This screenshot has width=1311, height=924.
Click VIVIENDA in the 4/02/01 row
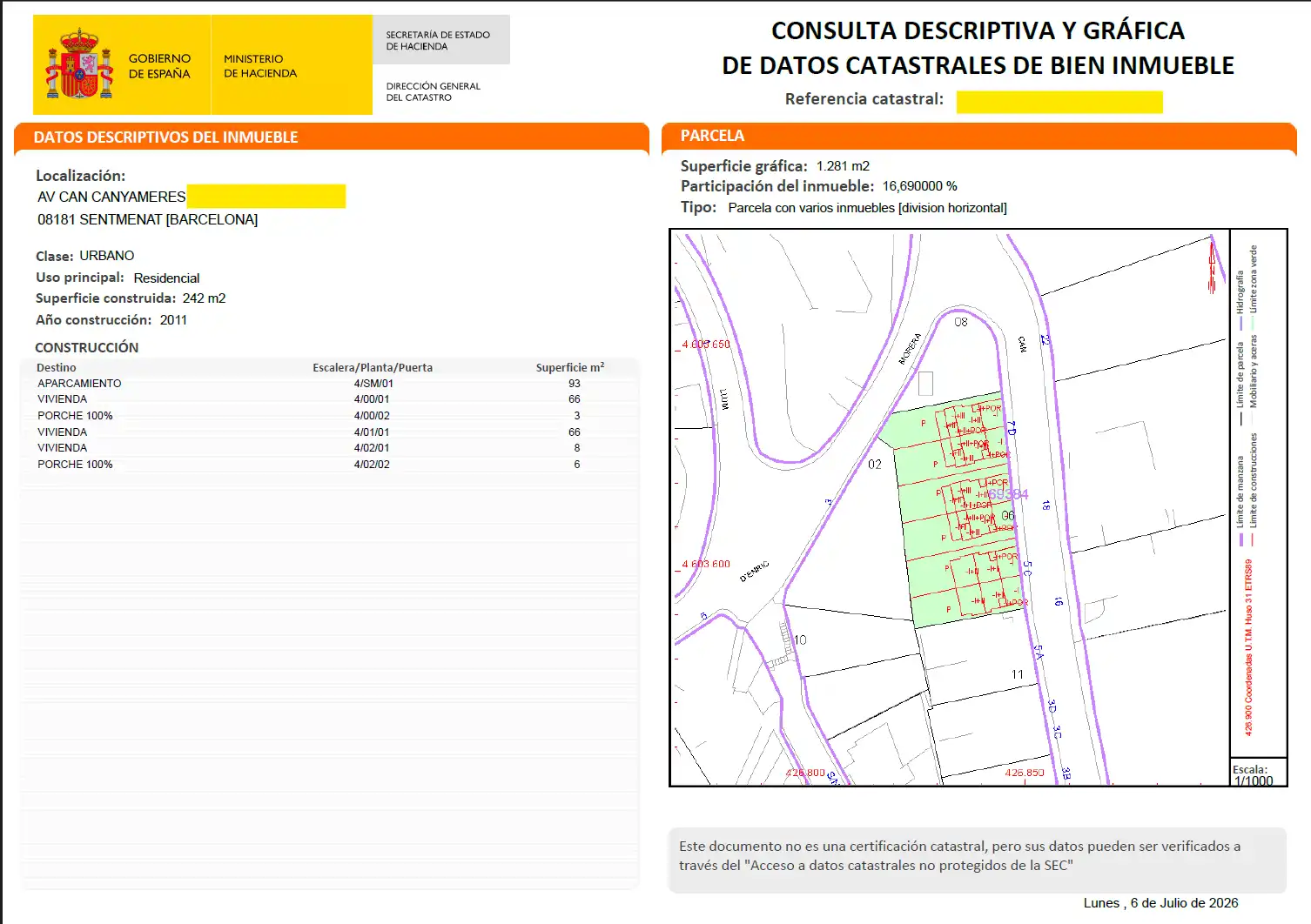click(x=62, y=448)
